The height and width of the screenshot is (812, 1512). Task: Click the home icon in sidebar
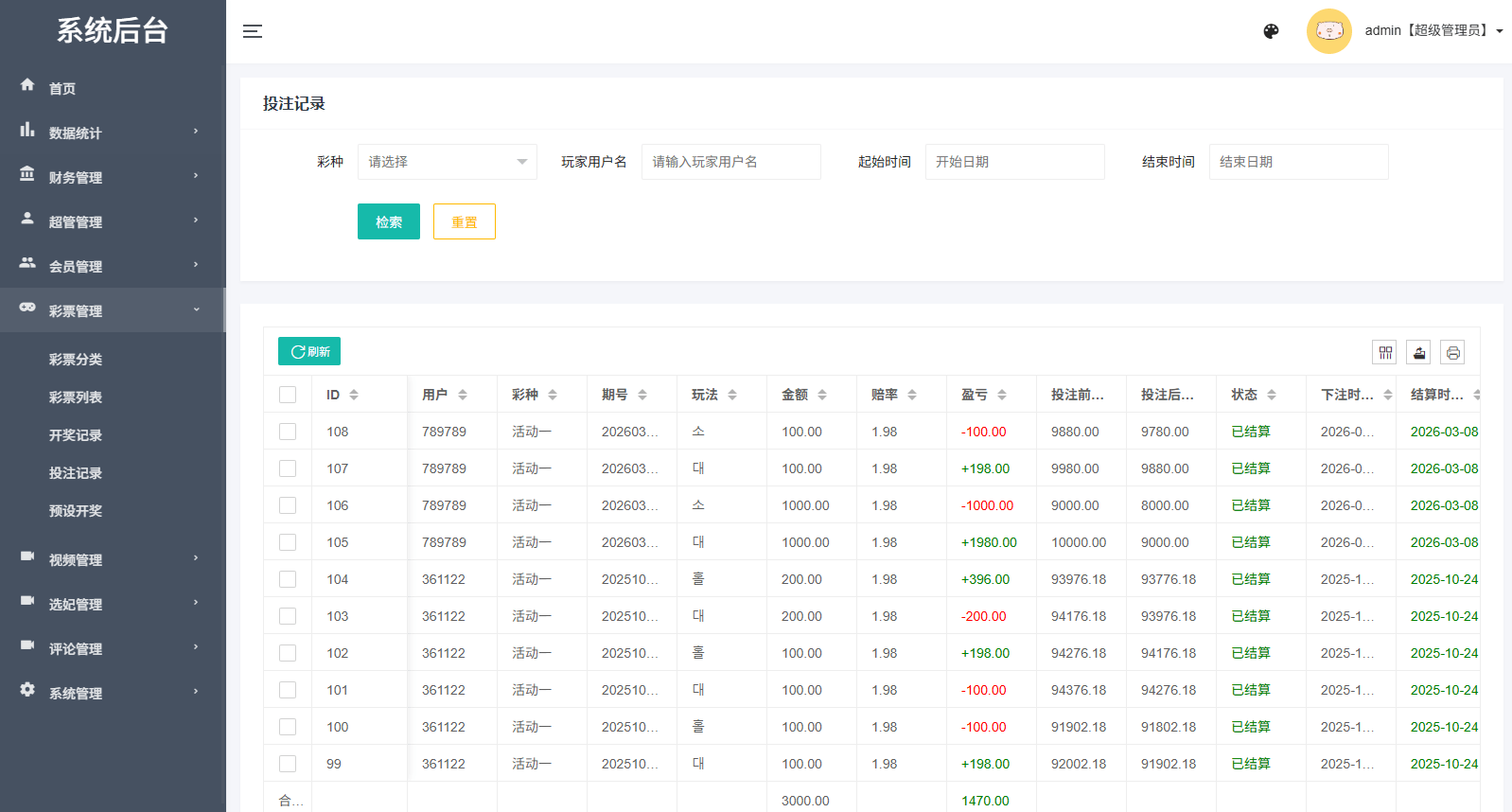[x=27, y=85]
